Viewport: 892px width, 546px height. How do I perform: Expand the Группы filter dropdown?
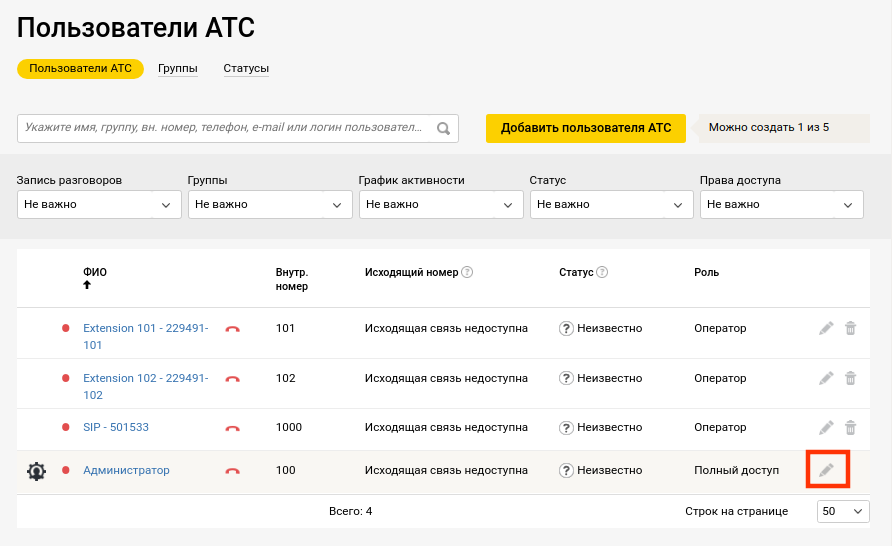click(x=270, y=204)
